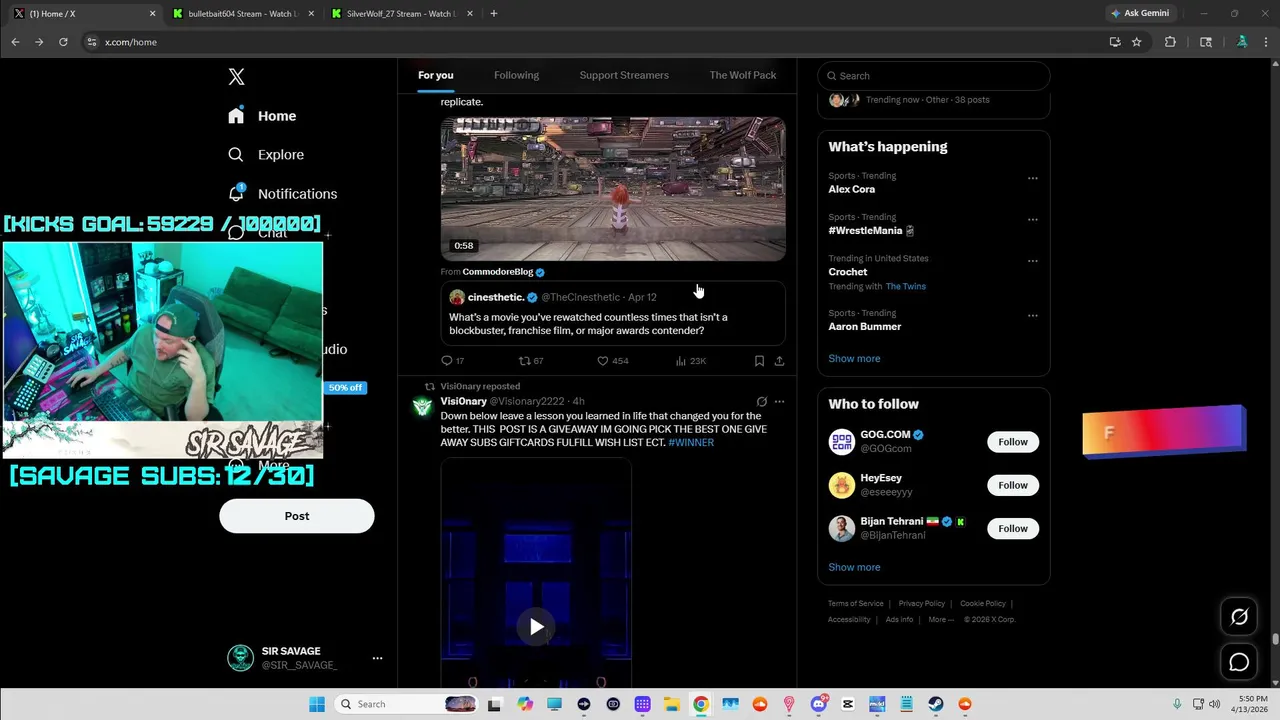The width and height of the screenshot is (1280, 720).
Task: Follow Bijan Tehrani
Action: [x=1013, y=528]
